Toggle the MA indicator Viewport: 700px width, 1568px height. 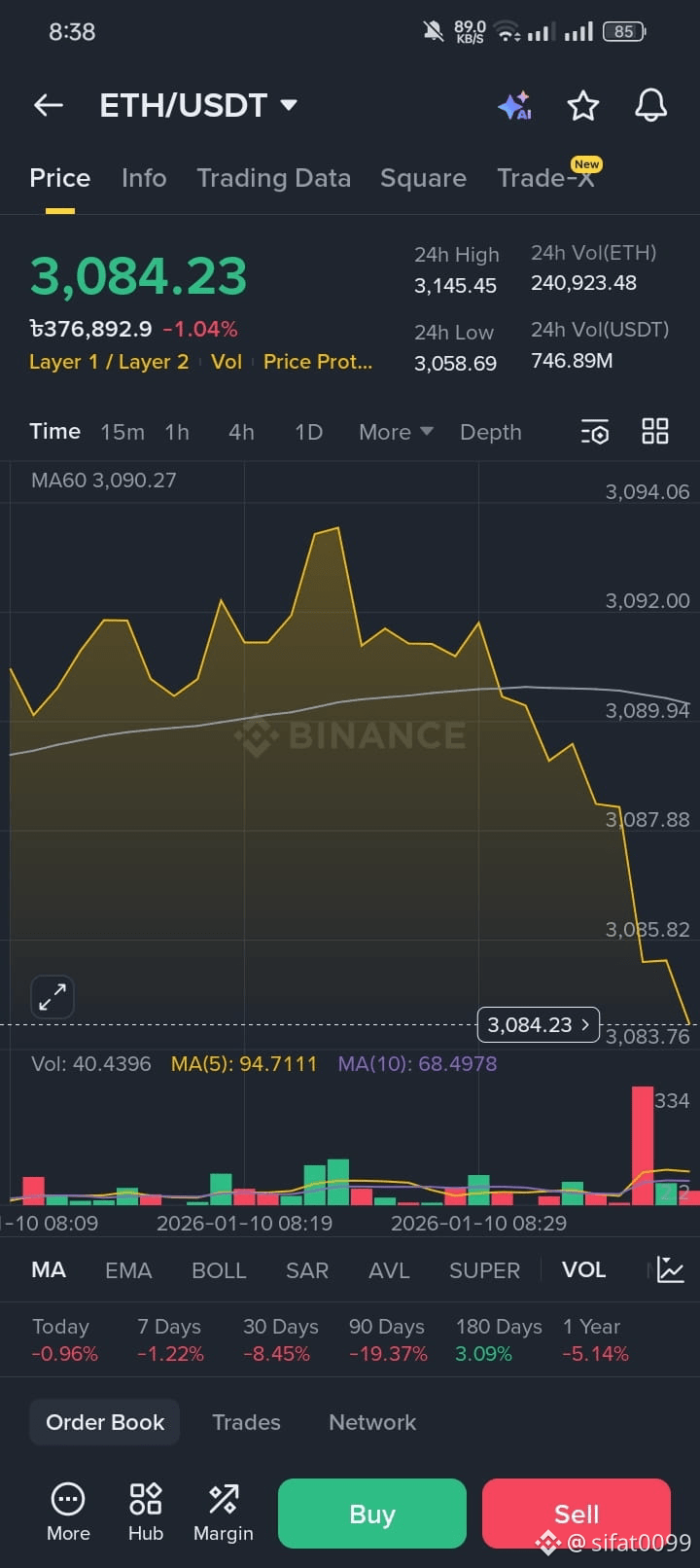[49, 1269]
